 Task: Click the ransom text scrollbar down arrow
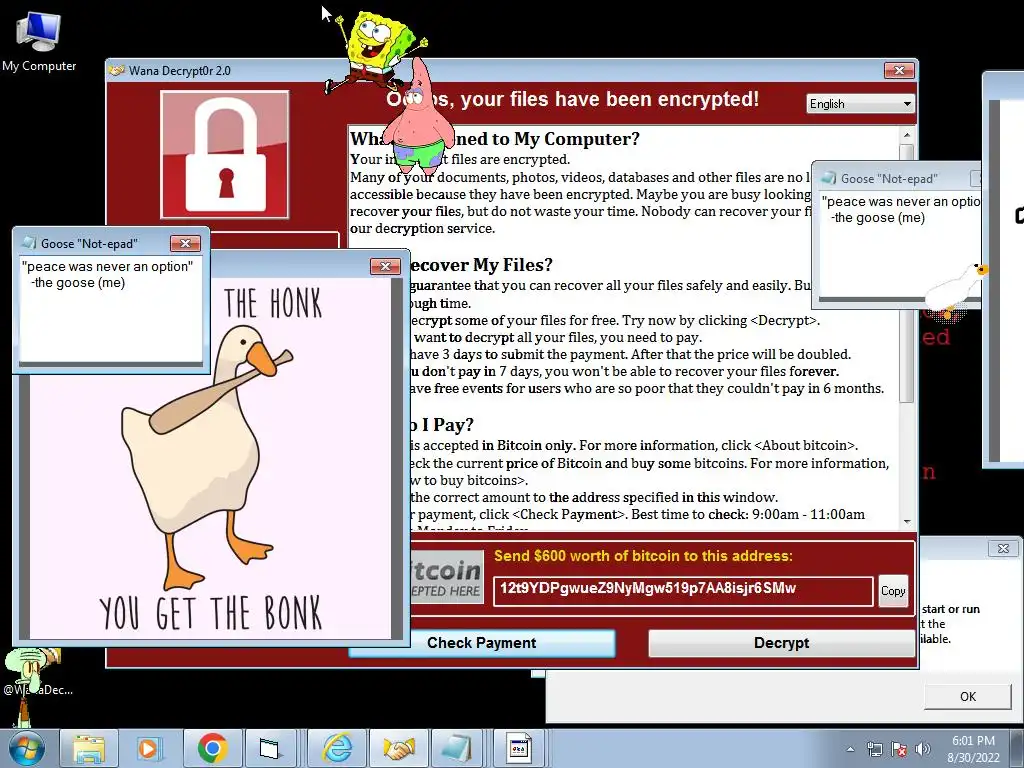pos(906,522)
